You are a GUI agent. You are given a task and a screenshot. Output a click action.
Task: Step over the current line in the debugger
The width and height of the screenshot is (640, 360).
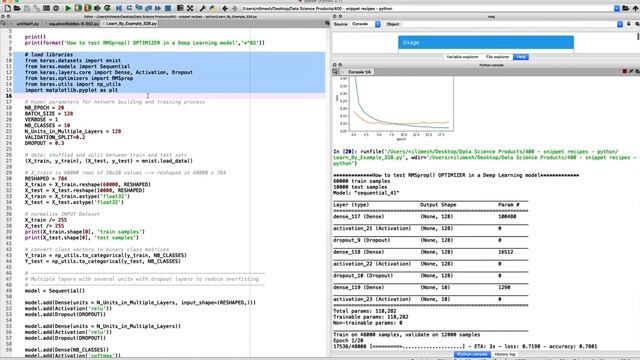point(129,8)
